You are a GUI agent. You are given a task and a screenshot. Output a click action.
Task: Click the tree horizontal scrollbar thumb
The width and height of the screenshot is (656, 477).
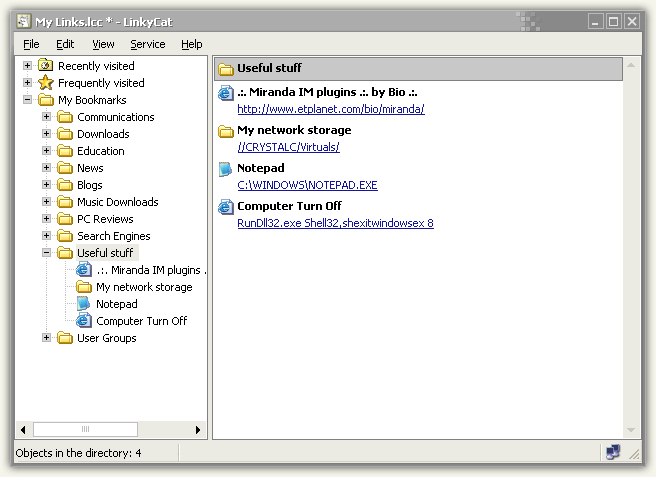pos(85,430)
